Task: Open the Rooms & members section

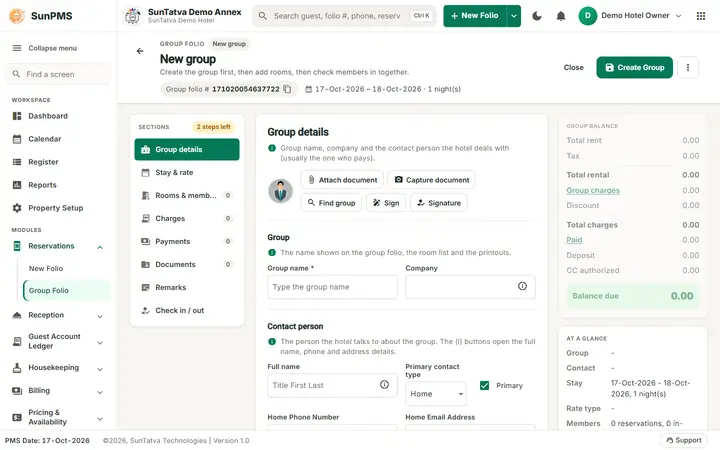Action: (187, 195)
